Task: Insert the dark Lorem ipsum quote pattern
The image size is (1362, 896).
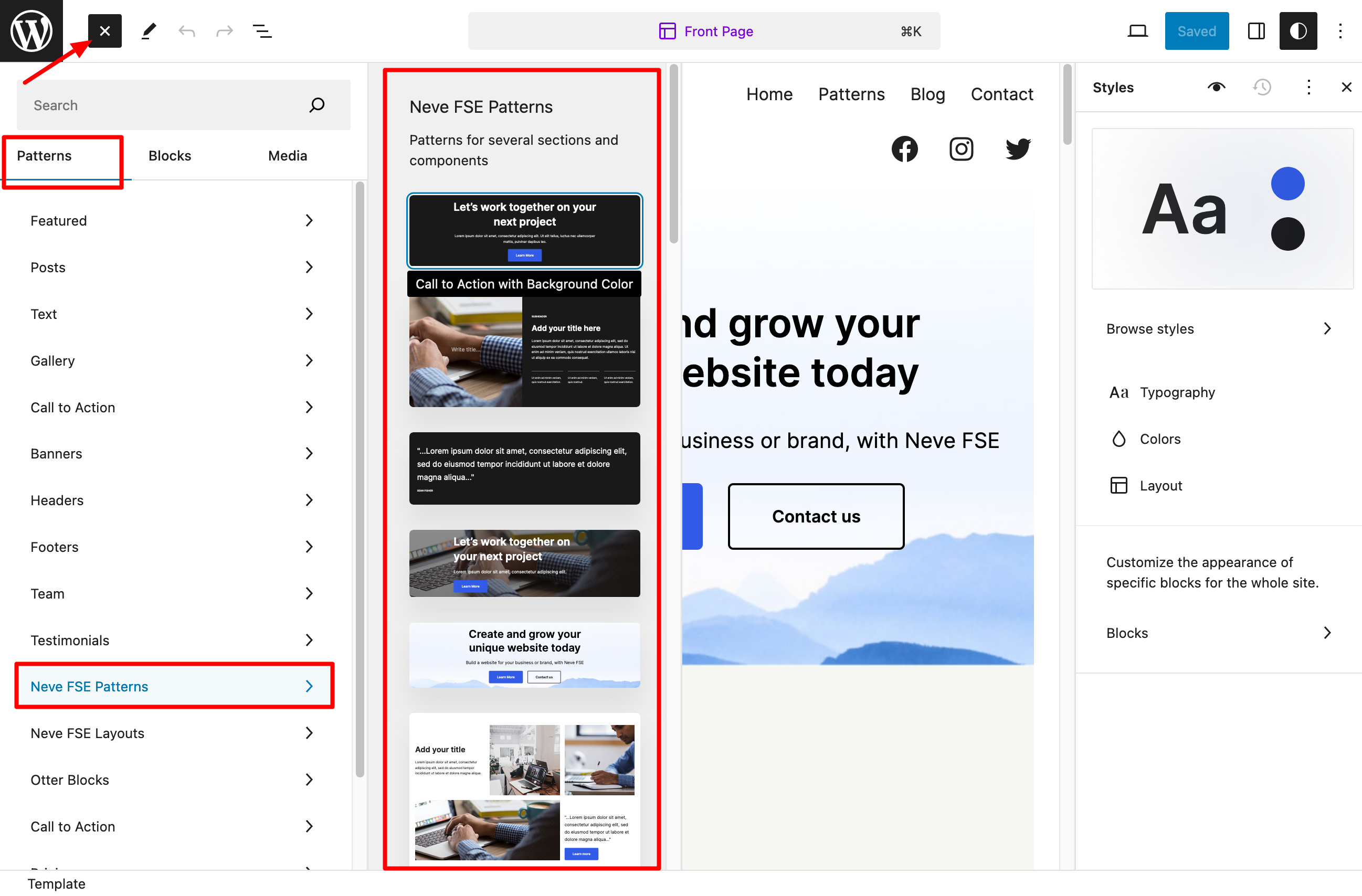Action: coord(524,468)
